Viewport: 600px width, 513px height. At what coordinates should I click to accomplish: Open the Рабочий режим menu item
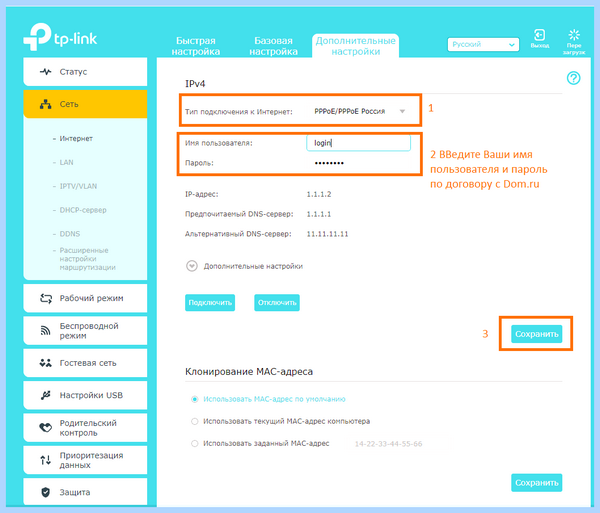[85, 298]
